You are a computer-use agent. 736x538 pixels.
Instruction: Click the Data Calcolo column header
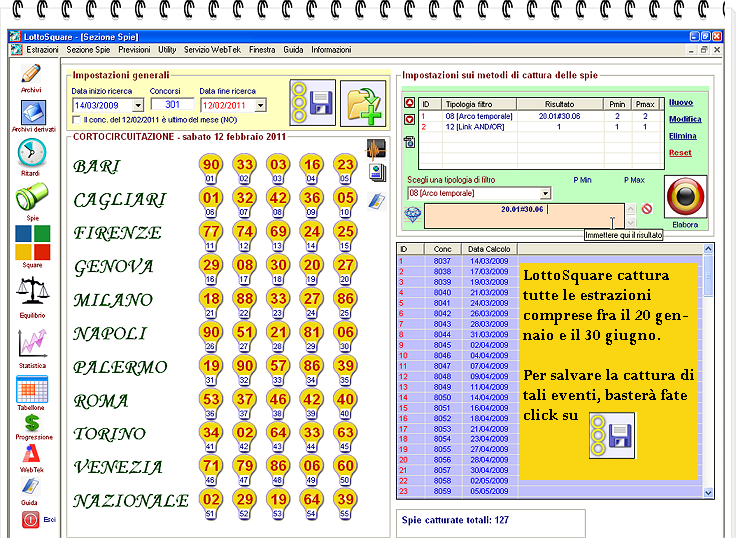click(489, 249)
